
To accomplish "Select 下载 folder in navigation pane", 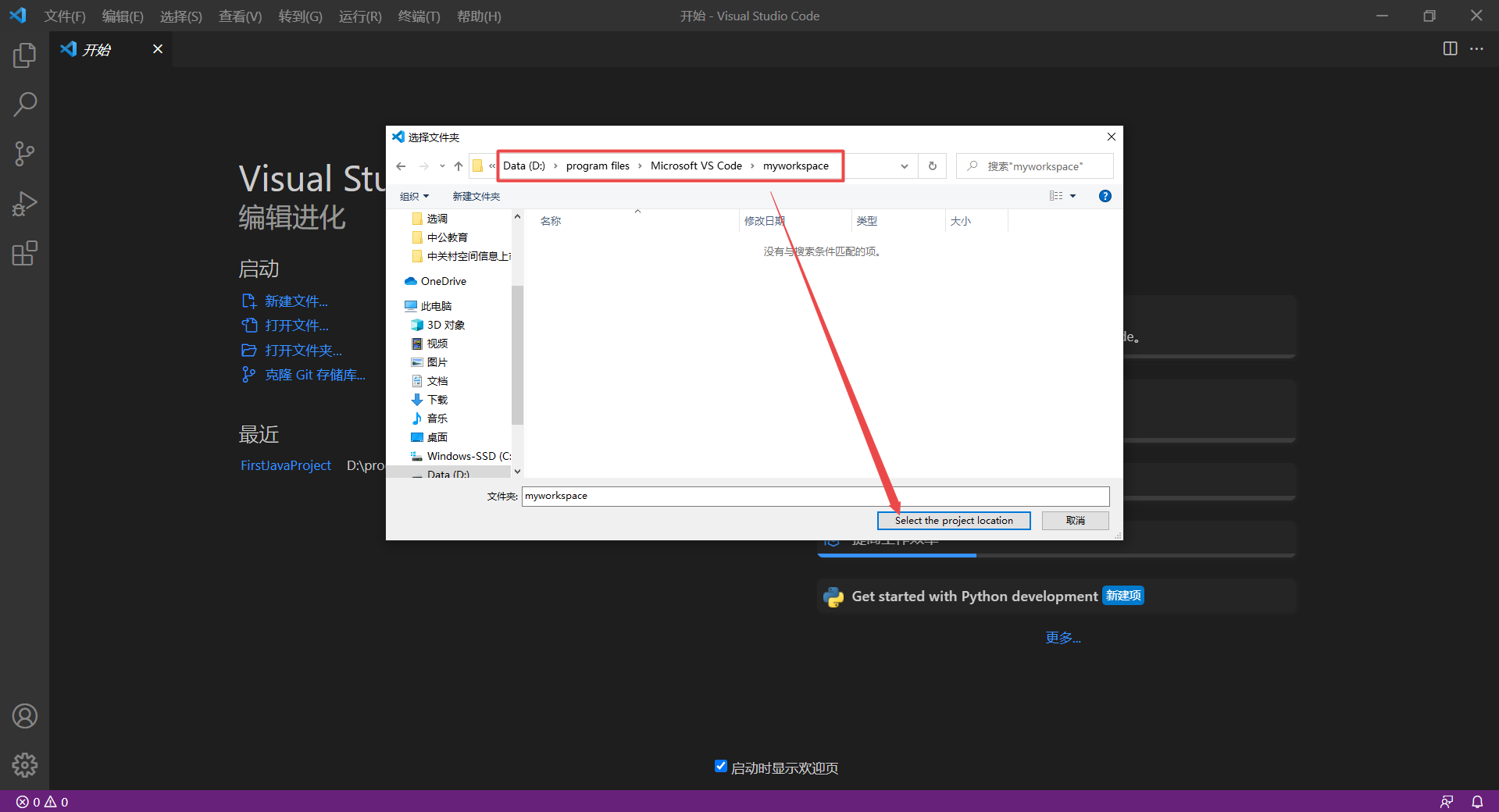I will coord(437,400).
